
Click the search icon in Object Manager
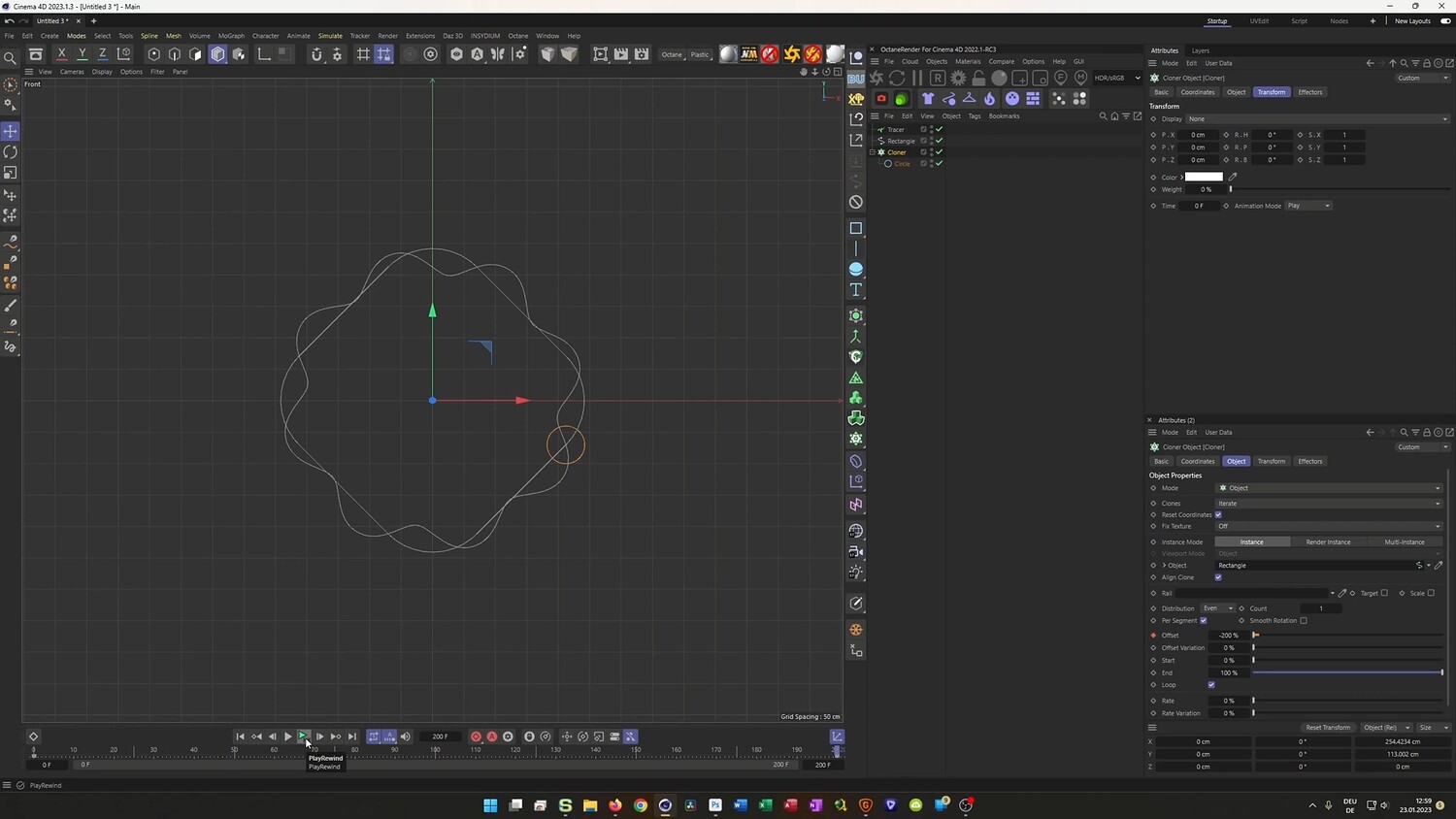[1103, 116]
